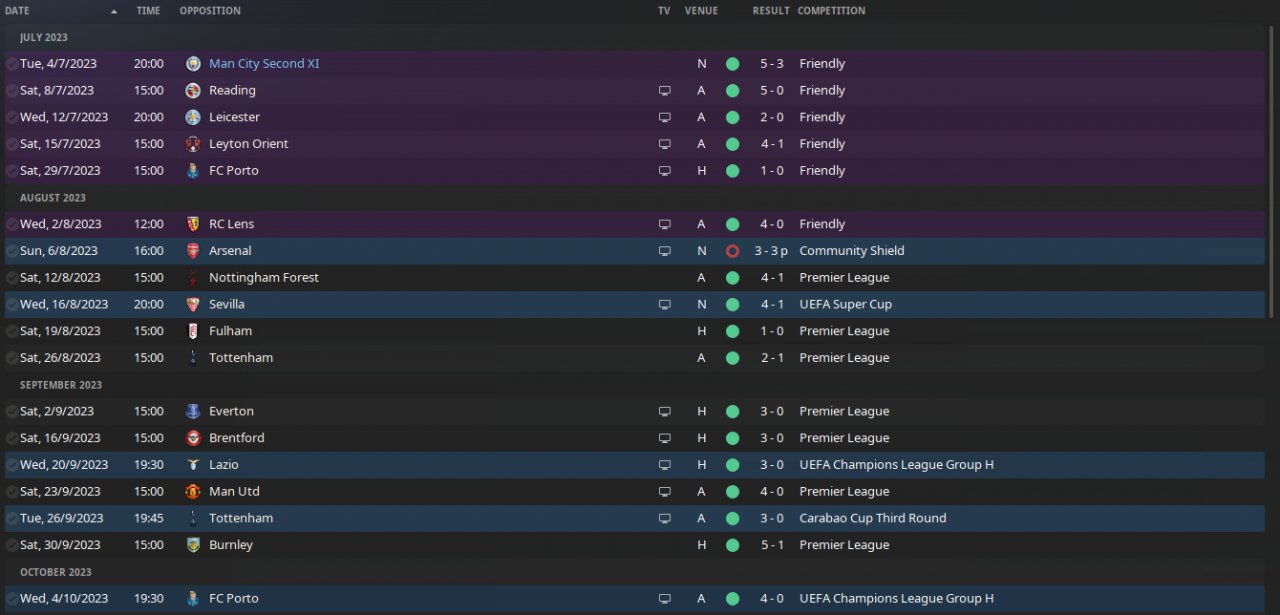The width and height of the screenshot is (1280, 615).
Task: Open the Man City Second XI link
Action: [264, 64]
